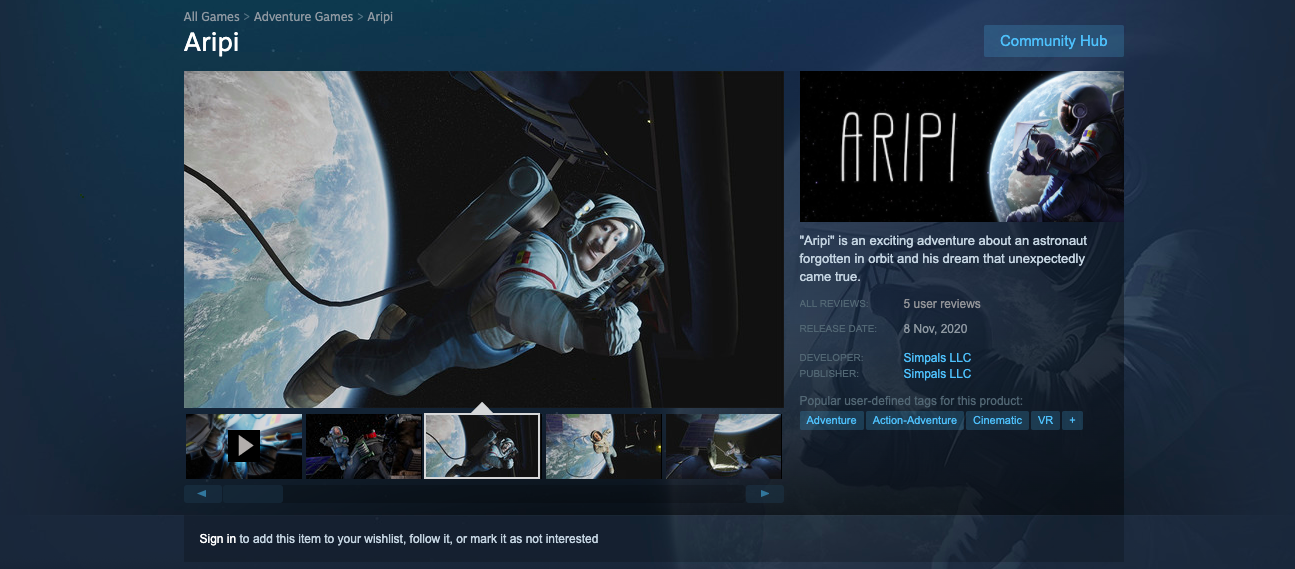Screen dimensions: 1295x569
Task: Open Adventure Games breadcrumb link
Action: (303, 17)
